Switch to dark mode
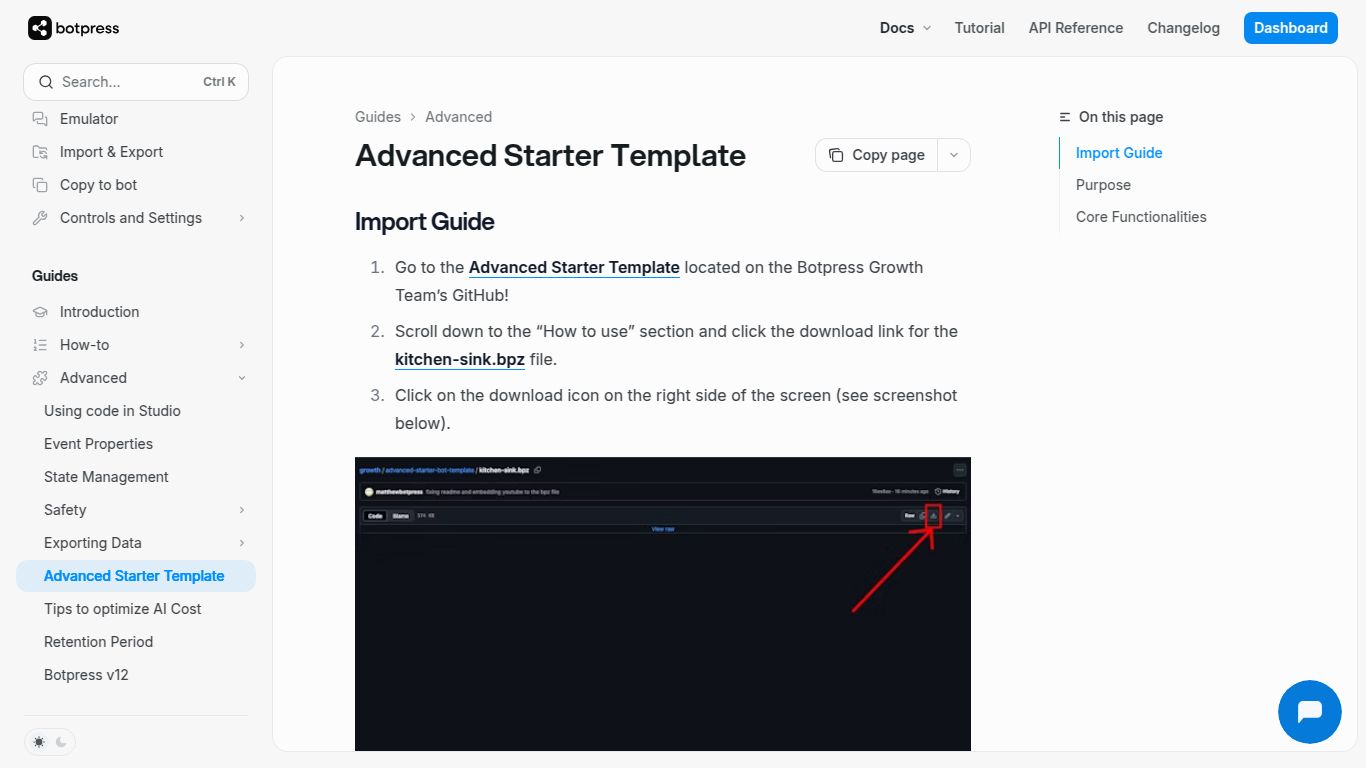This screenshot has width=1366, height=768. coord(62,741)
